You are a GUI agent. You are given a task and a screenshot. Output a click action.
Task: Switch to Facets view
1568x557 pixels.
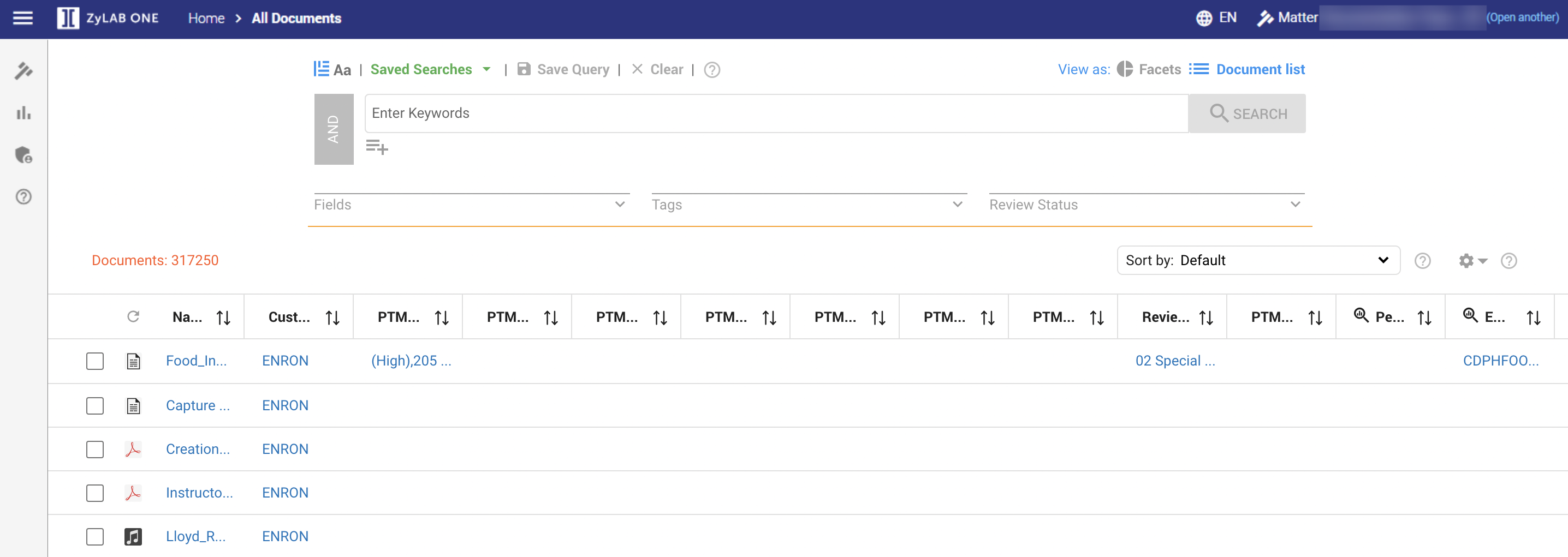(x=1149, y=70)
